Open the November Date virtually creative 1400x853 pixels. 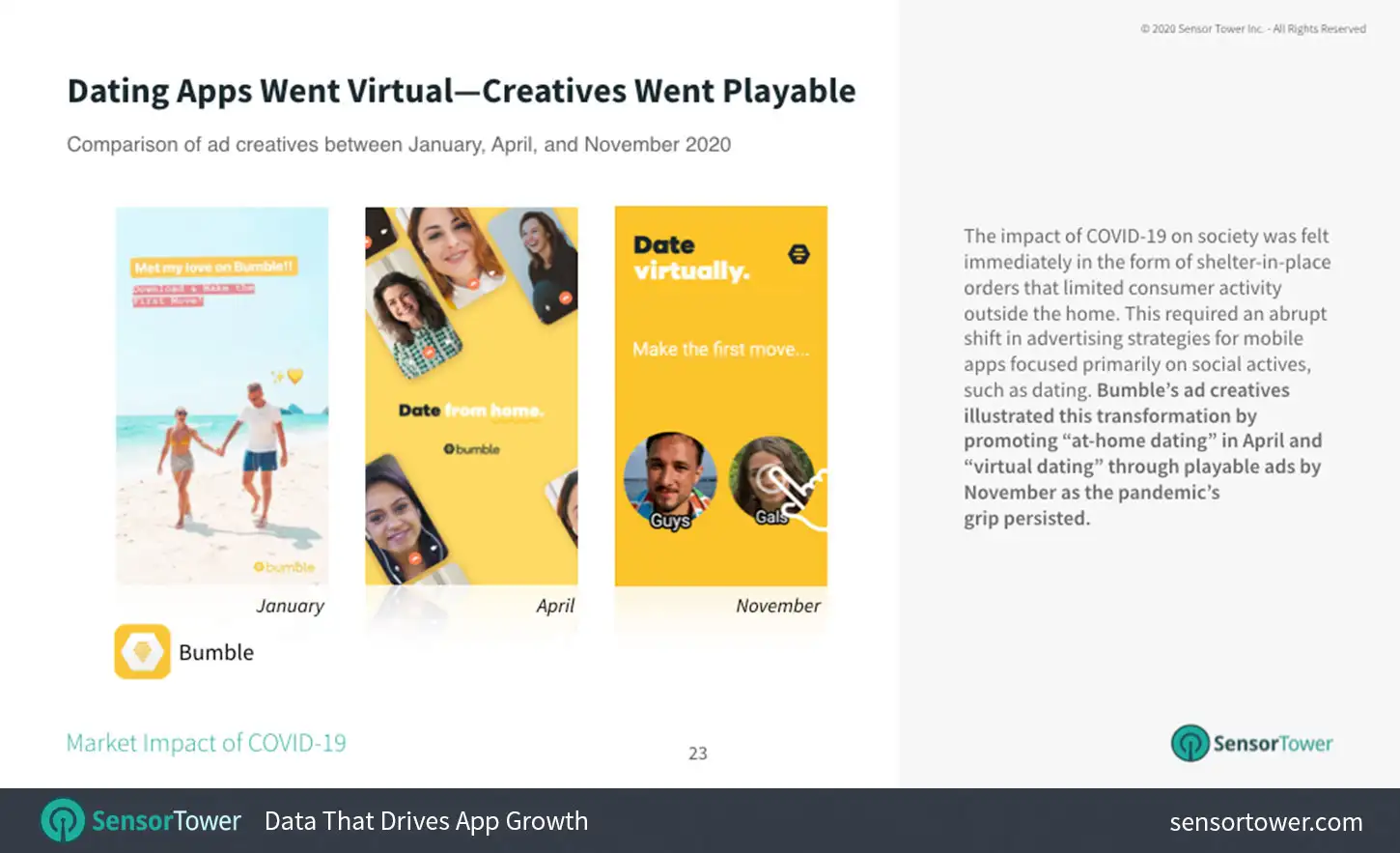coord(721,395)
